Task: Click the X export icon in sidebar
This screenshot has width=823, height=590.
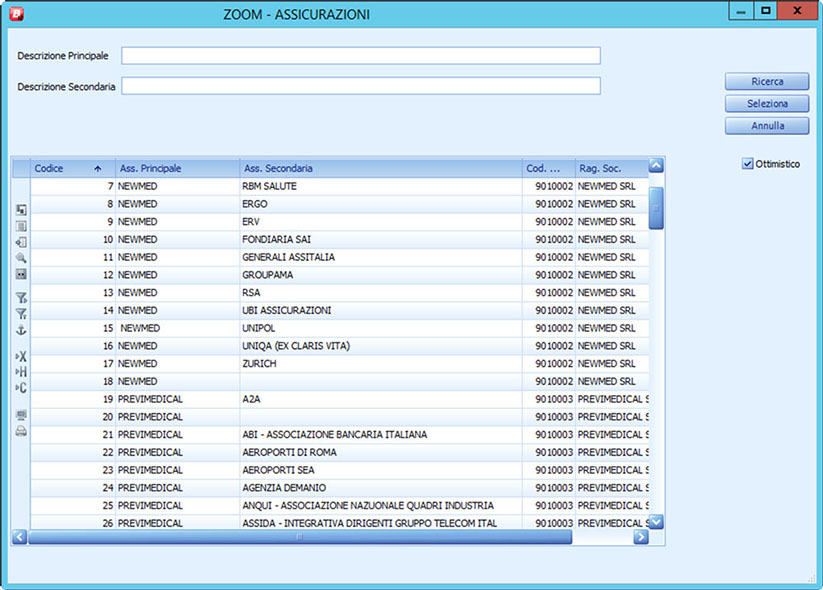Action: [21, 356]
